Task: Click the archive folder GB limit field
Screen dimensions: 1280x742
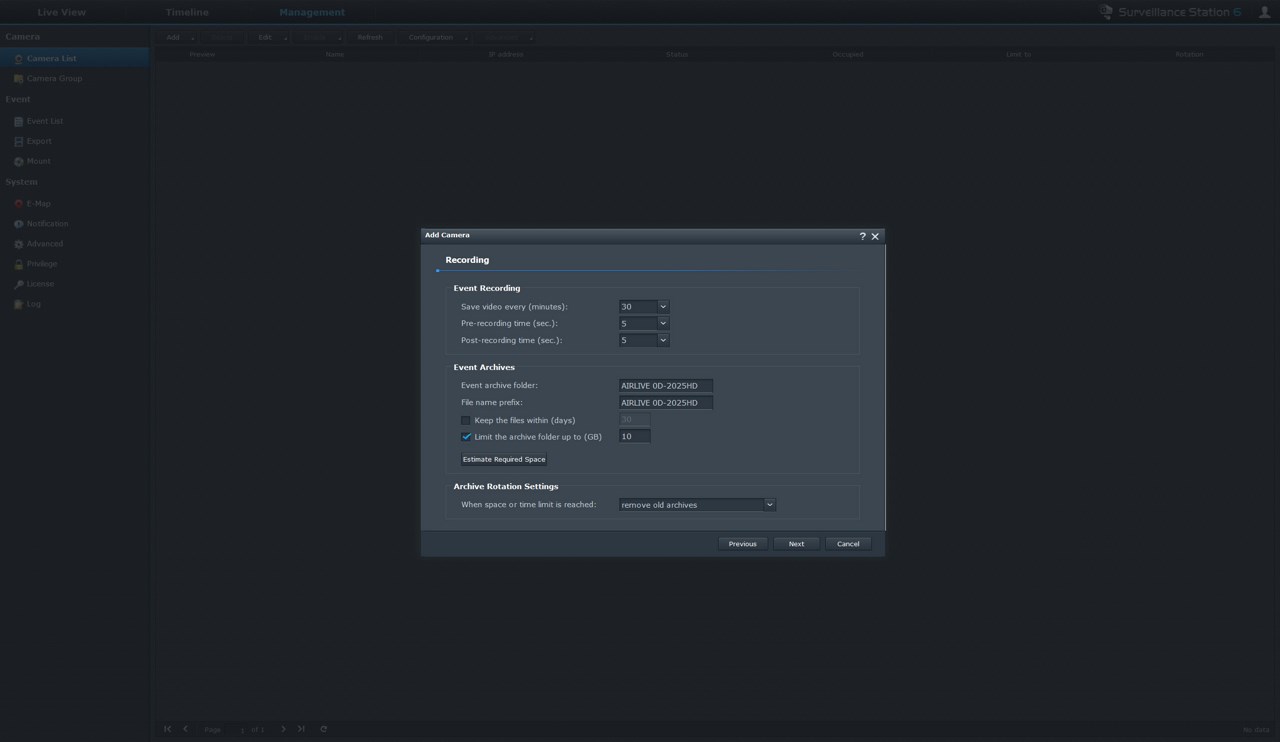Action: (x=634, y=437)
